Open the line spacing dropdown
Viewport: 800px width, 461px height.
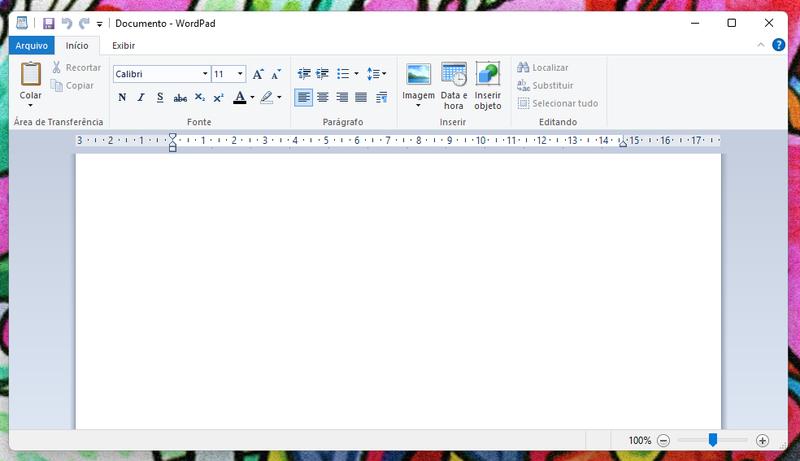[377, 74]
